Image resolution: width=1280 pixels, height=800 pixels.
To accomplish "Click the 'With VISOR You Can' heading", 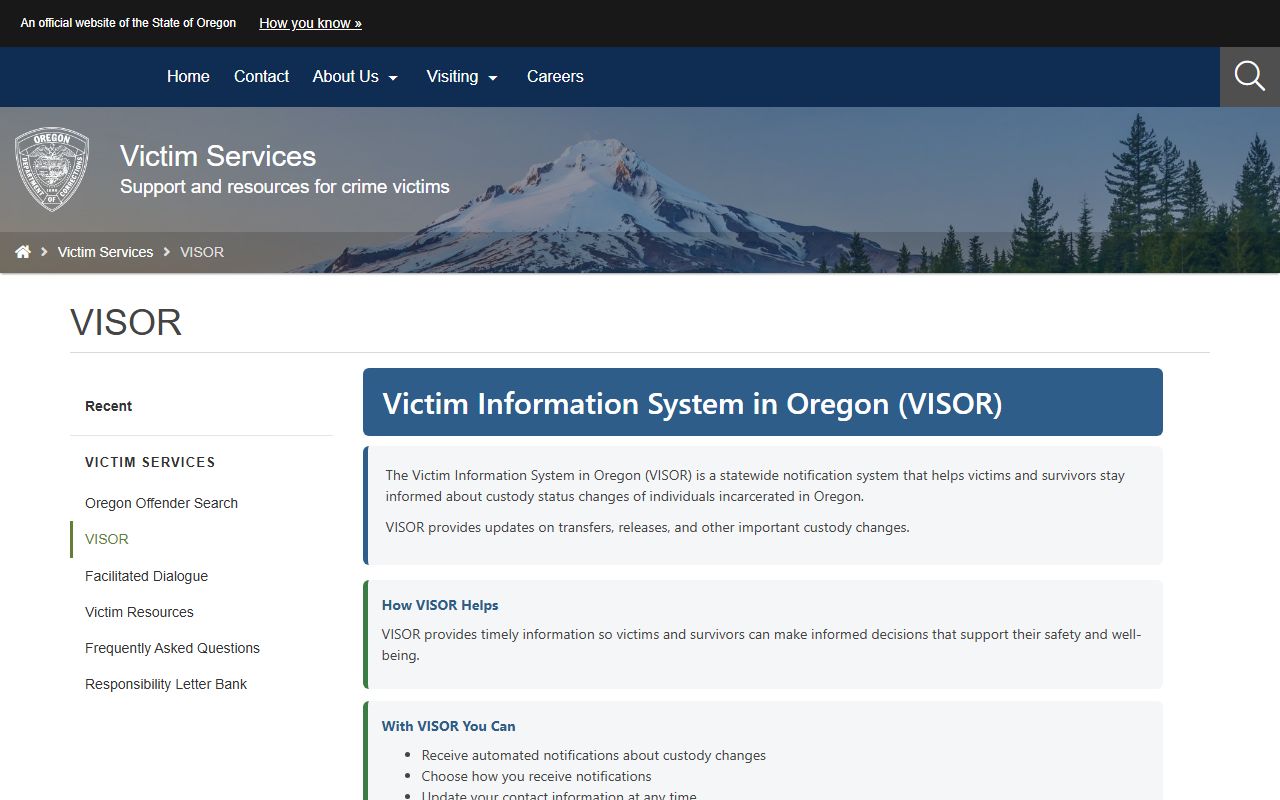I will [449, 726].
